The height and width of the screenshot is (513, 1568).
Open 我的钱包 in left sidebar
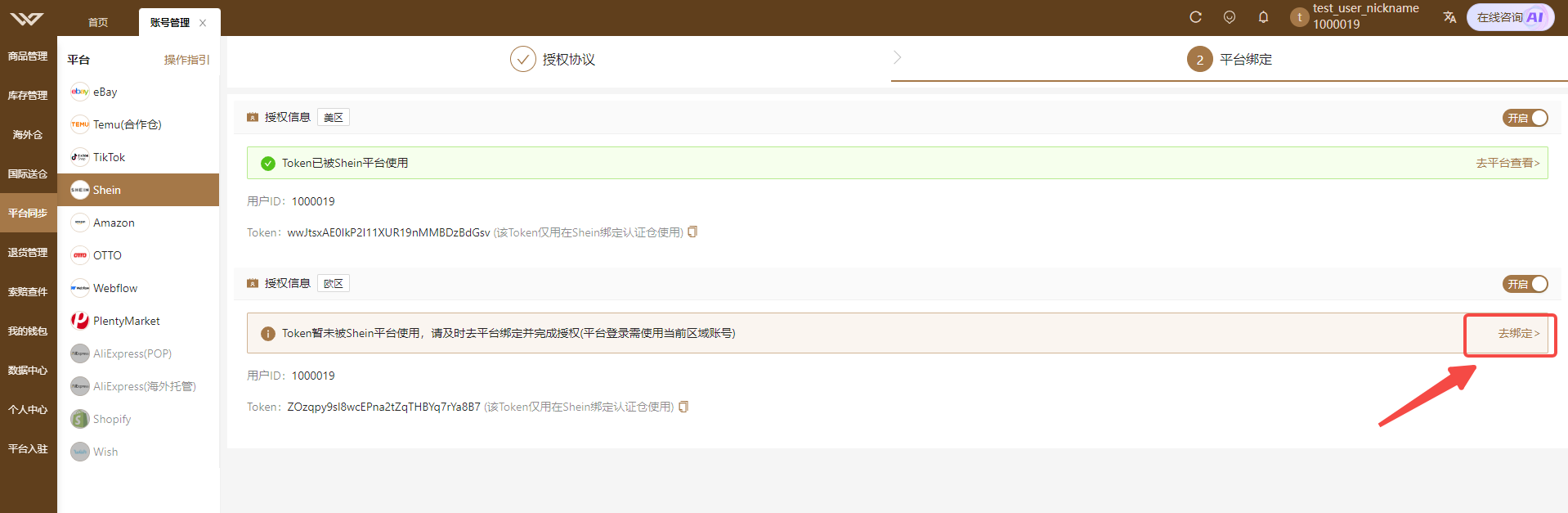point(28,331)
